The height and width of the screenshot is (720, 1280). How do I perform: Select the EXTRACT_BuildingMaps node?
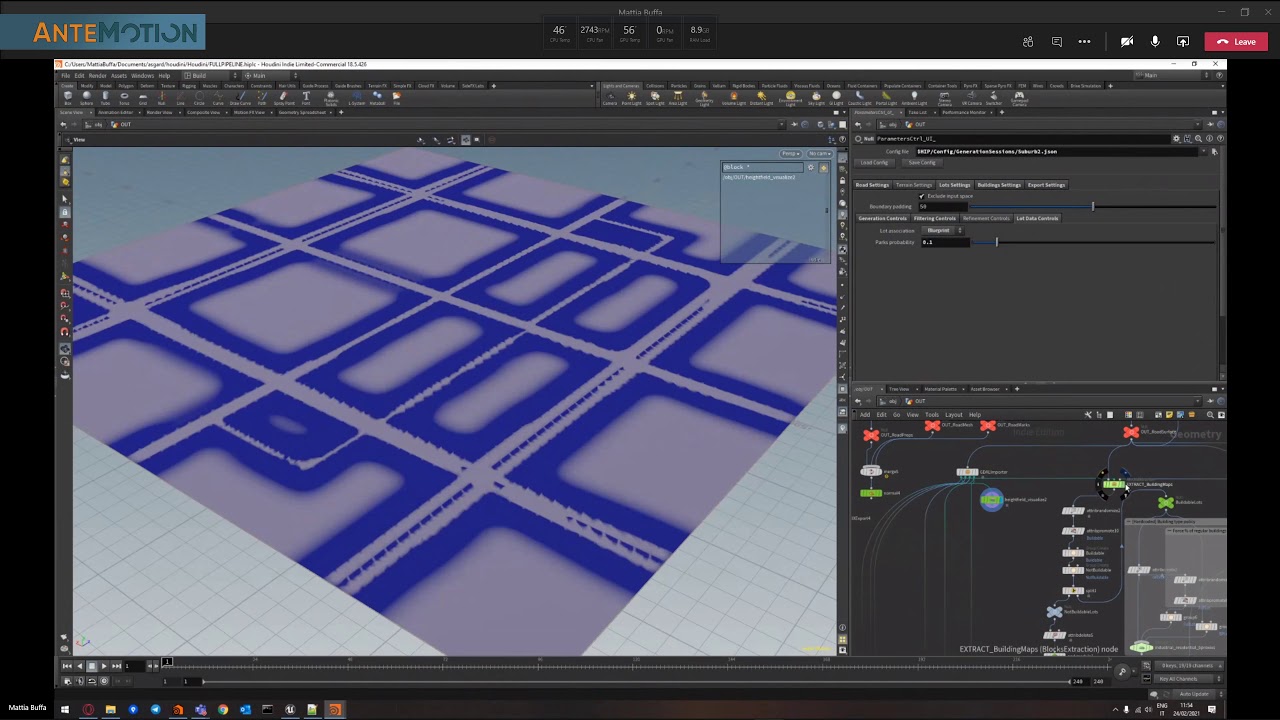1113,484
